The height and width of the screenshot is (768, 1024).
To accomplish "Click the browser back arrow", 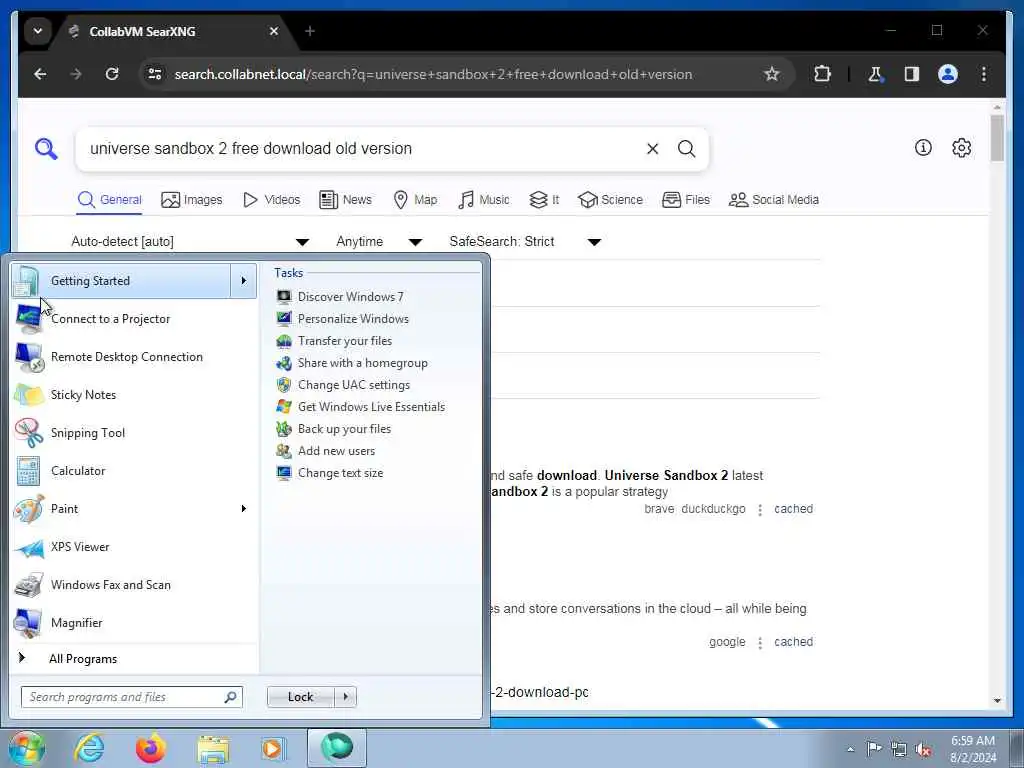I will click(40, 74).
